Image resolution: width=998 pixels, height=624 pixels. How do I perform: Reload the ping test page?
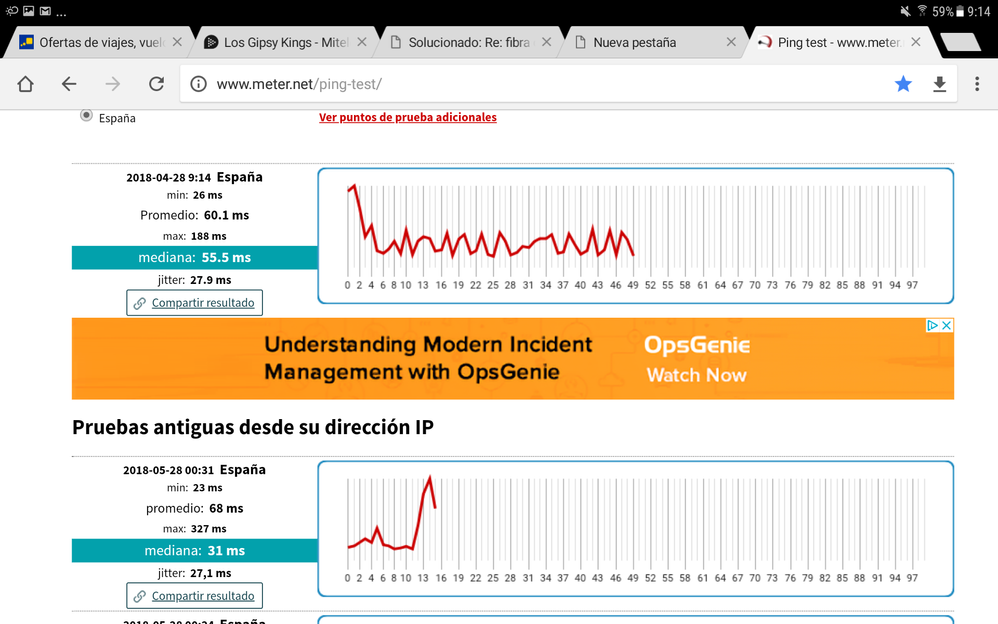(x=156, y=84)
